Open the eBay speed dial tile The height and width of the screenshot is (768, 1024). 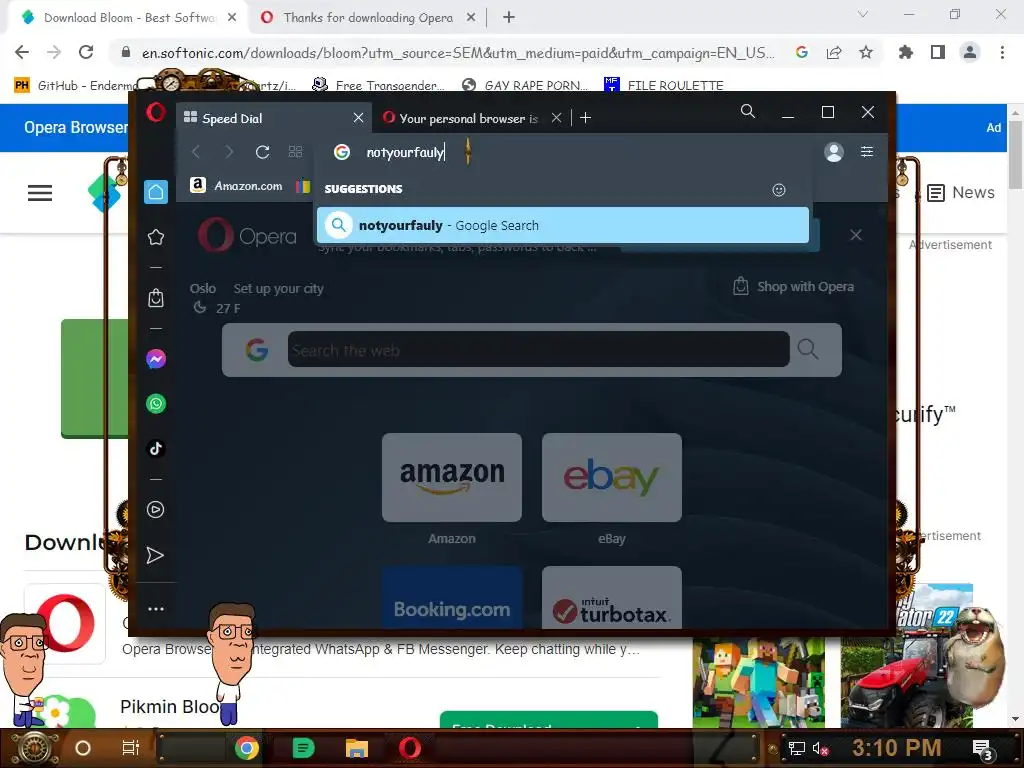[x=612, y=477]
